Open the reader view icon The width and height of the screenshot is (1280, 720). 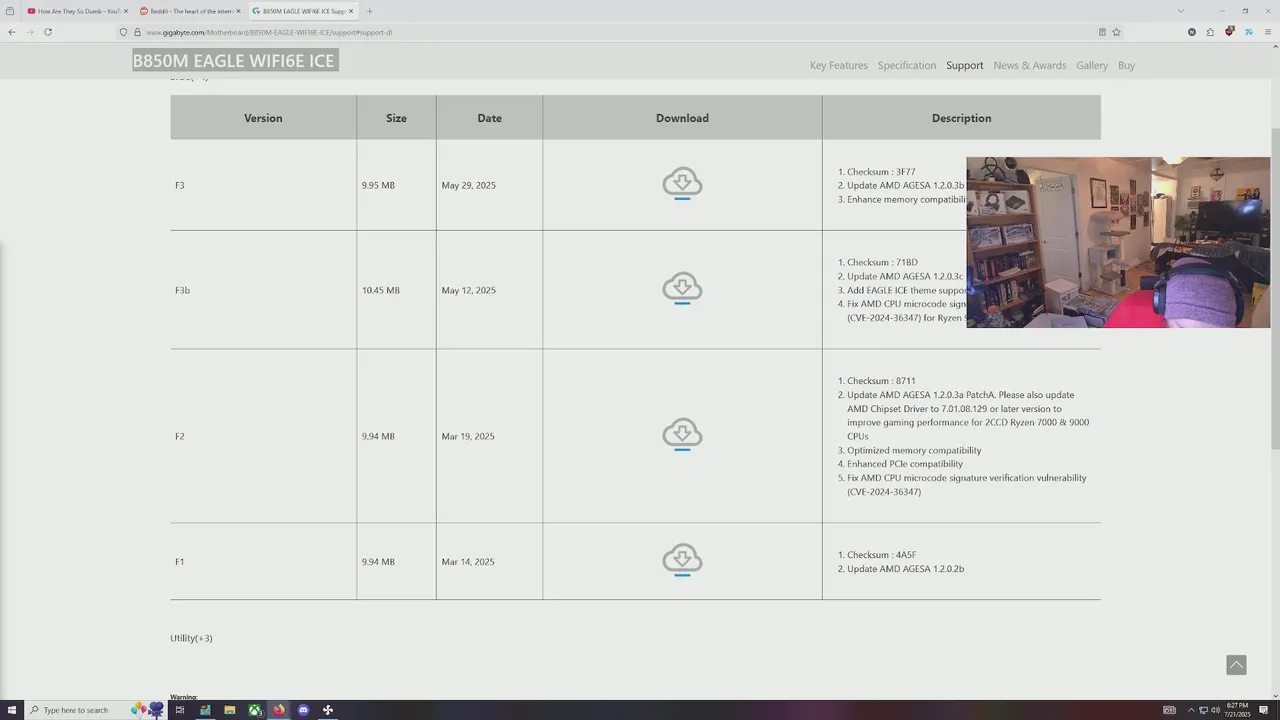click(x=1102, y=32)
